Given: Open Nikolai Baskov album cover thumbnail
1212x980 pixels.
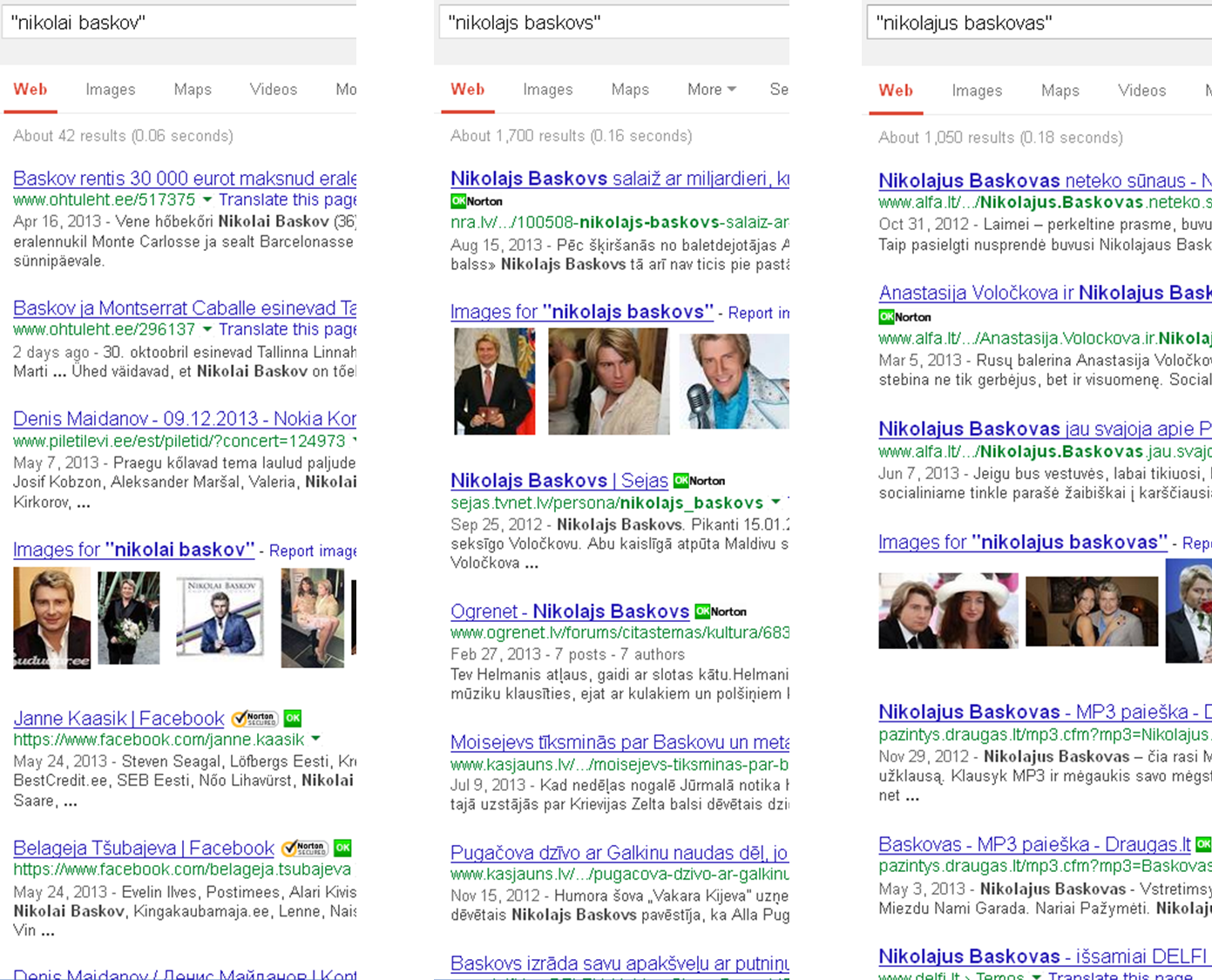Looking at the screenshot, I should point(220,618).
